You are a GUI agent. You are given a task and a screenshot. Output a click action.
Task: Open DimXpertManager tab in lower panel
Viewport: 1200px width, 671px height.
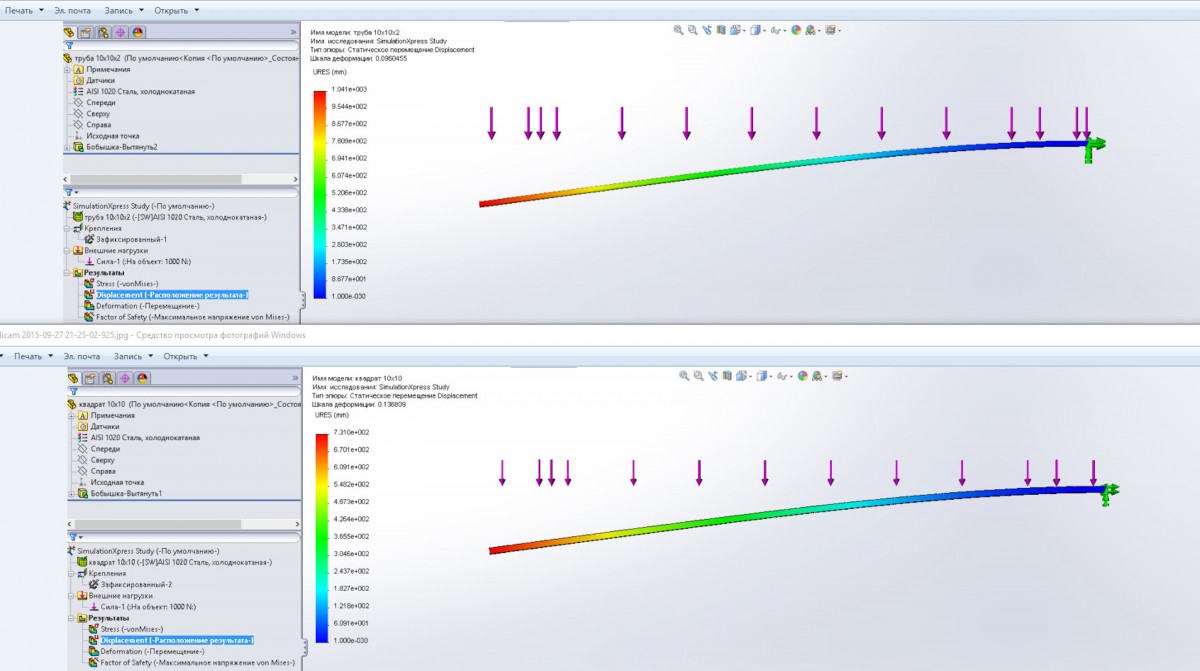[x=124, y=378]
